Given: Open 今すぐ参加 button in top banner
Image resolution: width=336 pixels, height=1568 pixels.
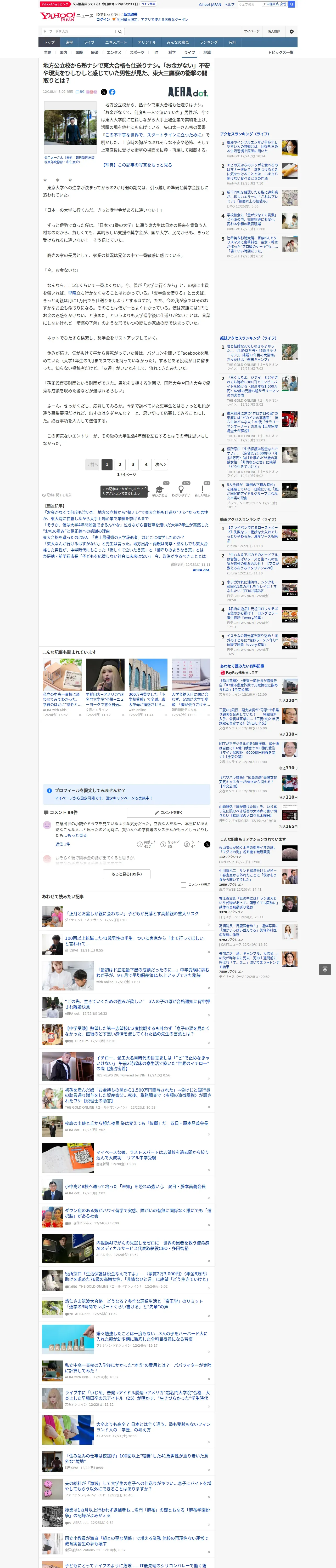Looking at the screenshot, I should [148, 4].
